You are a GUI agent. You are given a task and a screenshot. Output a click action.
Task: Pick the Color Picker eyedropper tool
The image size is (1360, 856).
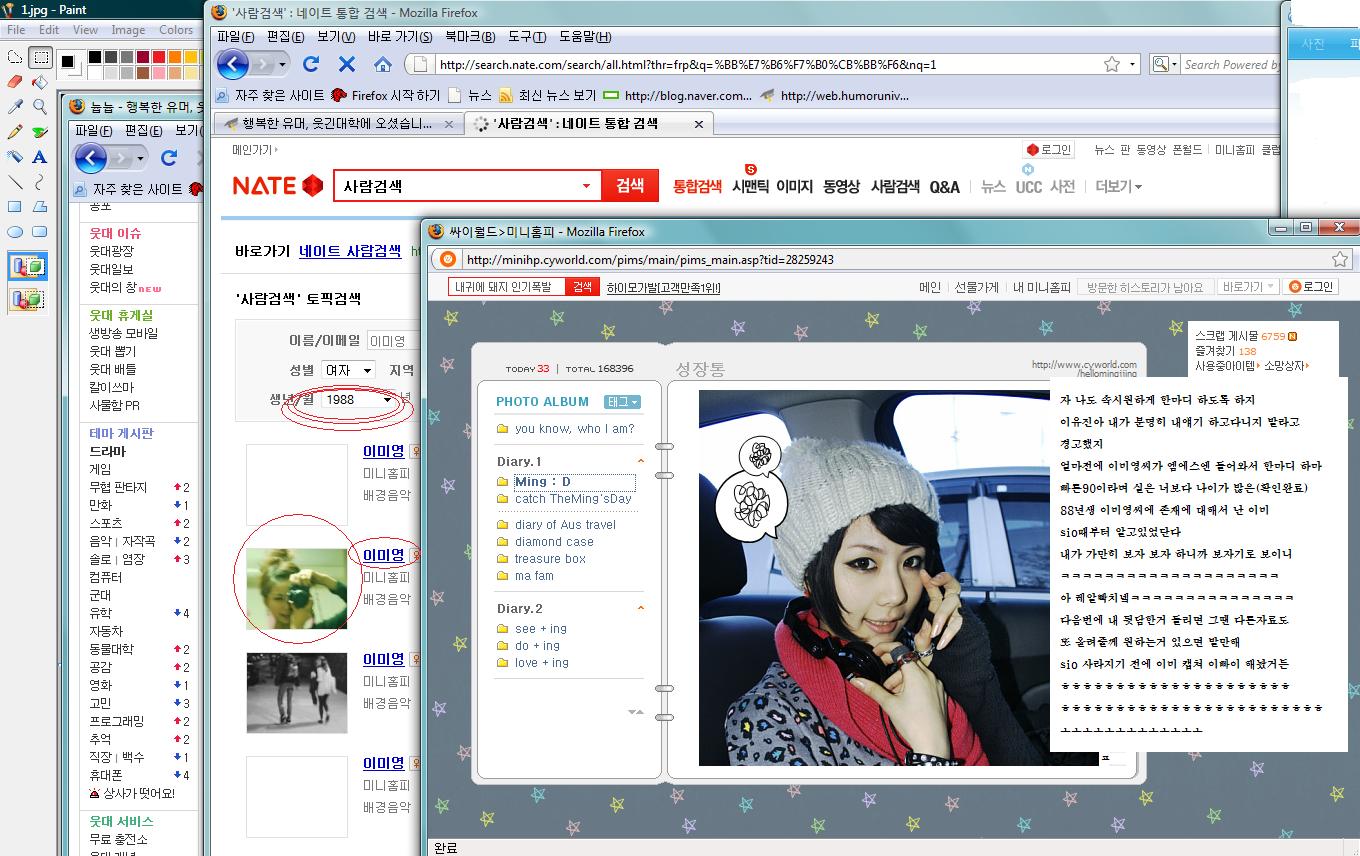(x=15, y=107)
